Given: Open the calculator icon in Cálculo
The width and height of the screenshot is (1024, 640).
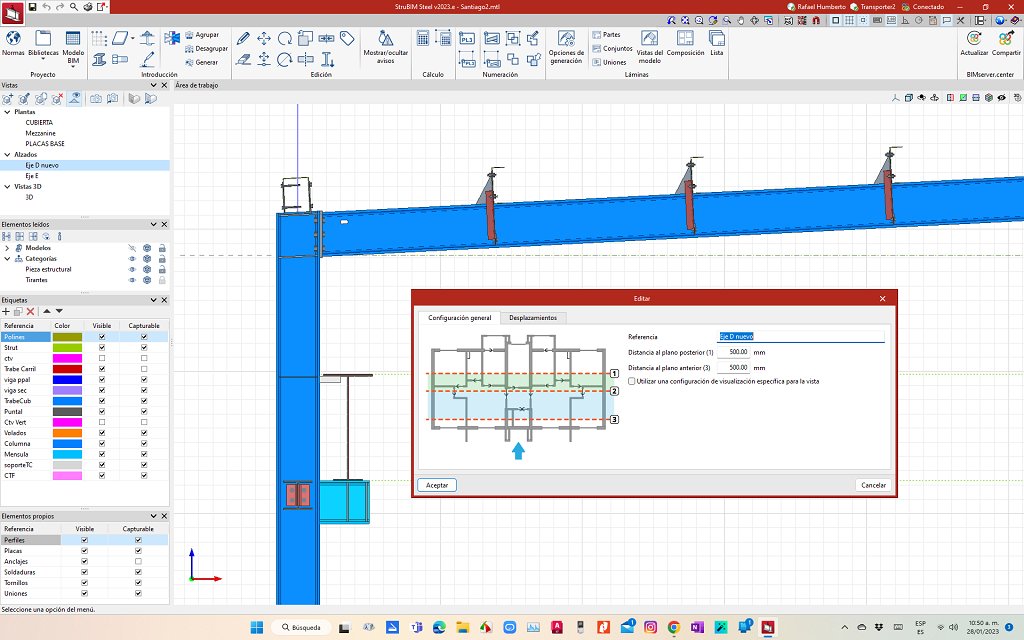Looking at the screenshot, I should (423, 38).
